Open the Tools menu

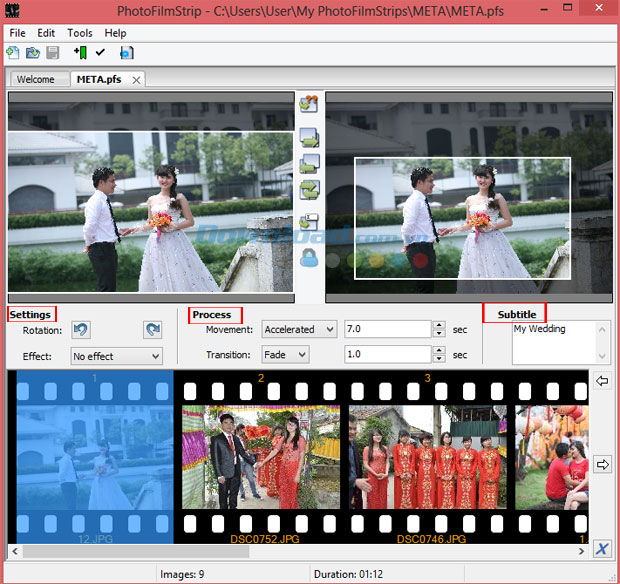(79, 33)
